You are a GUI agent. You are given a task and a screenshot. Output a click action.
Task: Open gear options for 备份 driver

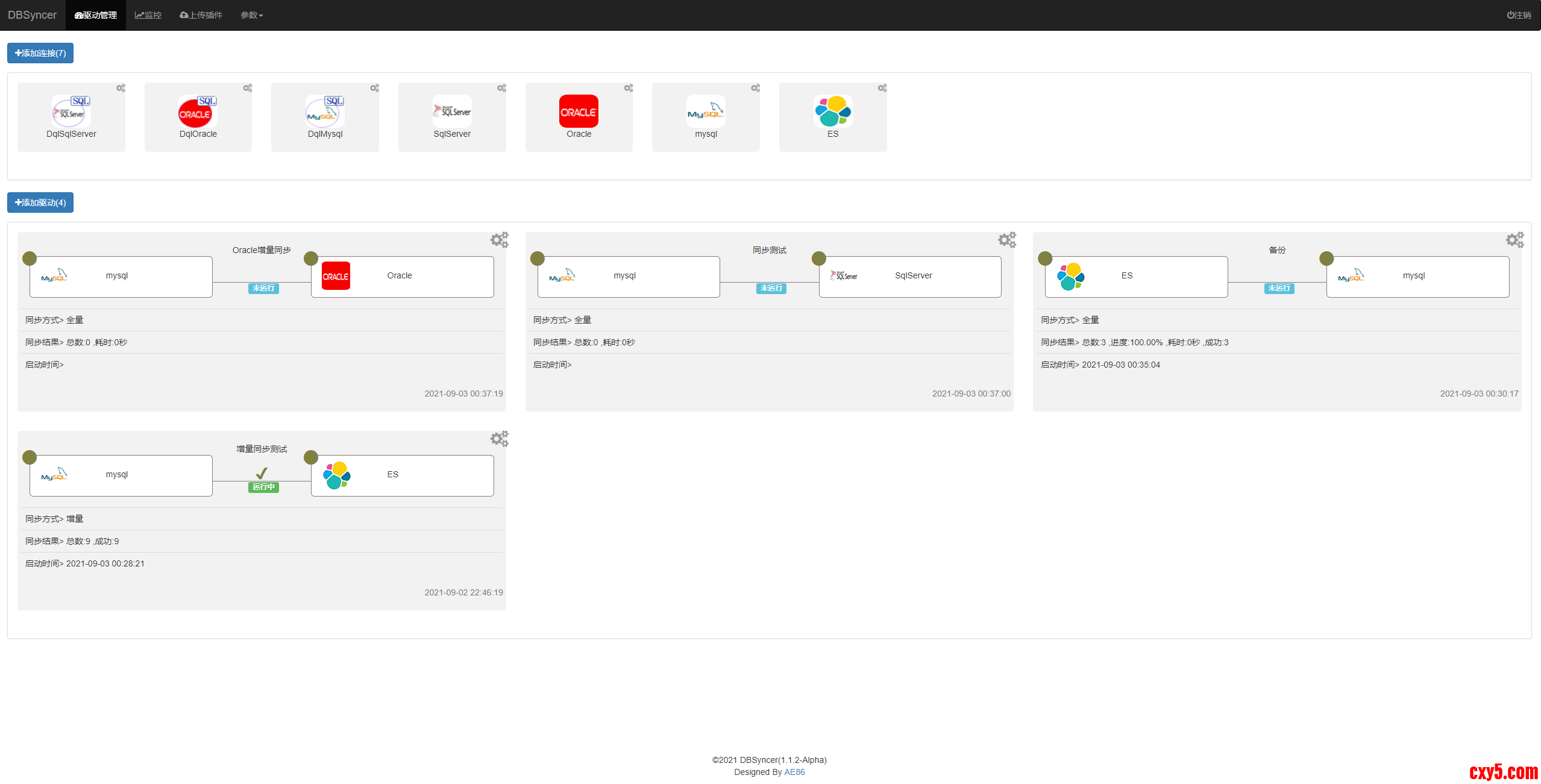tap(1514, 240)
